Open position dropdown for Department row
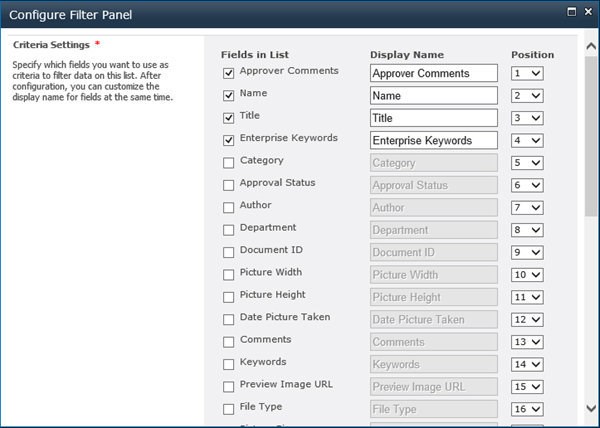This screenshot has width=600, height=428. [x=526, y=230]
